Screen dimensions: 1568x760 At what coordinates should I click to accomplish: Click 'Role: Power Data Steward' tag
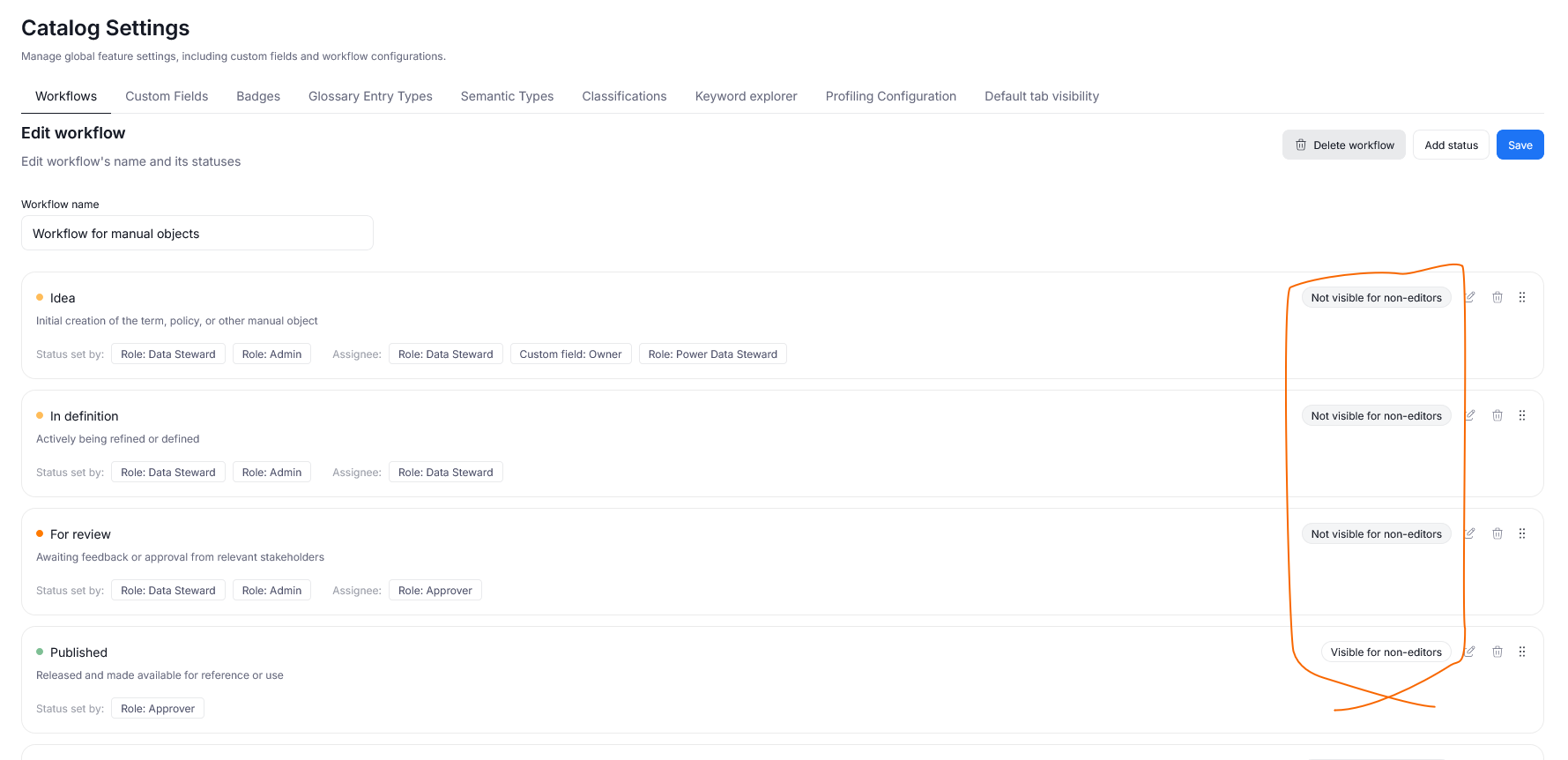click(713, 354)
